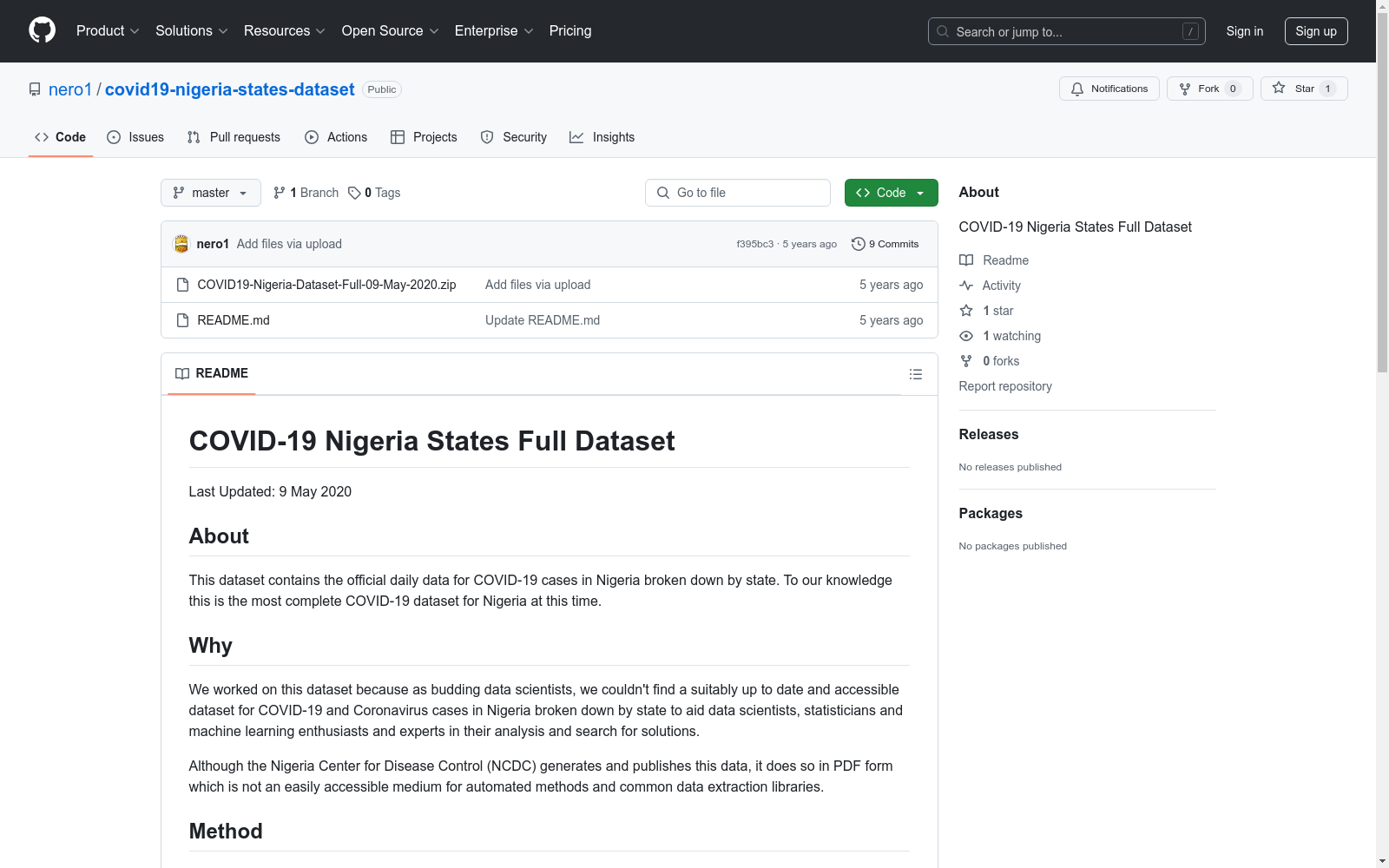Expand the Open Source menu
This screenshot has height=868, width=1389.
[391, 31]
